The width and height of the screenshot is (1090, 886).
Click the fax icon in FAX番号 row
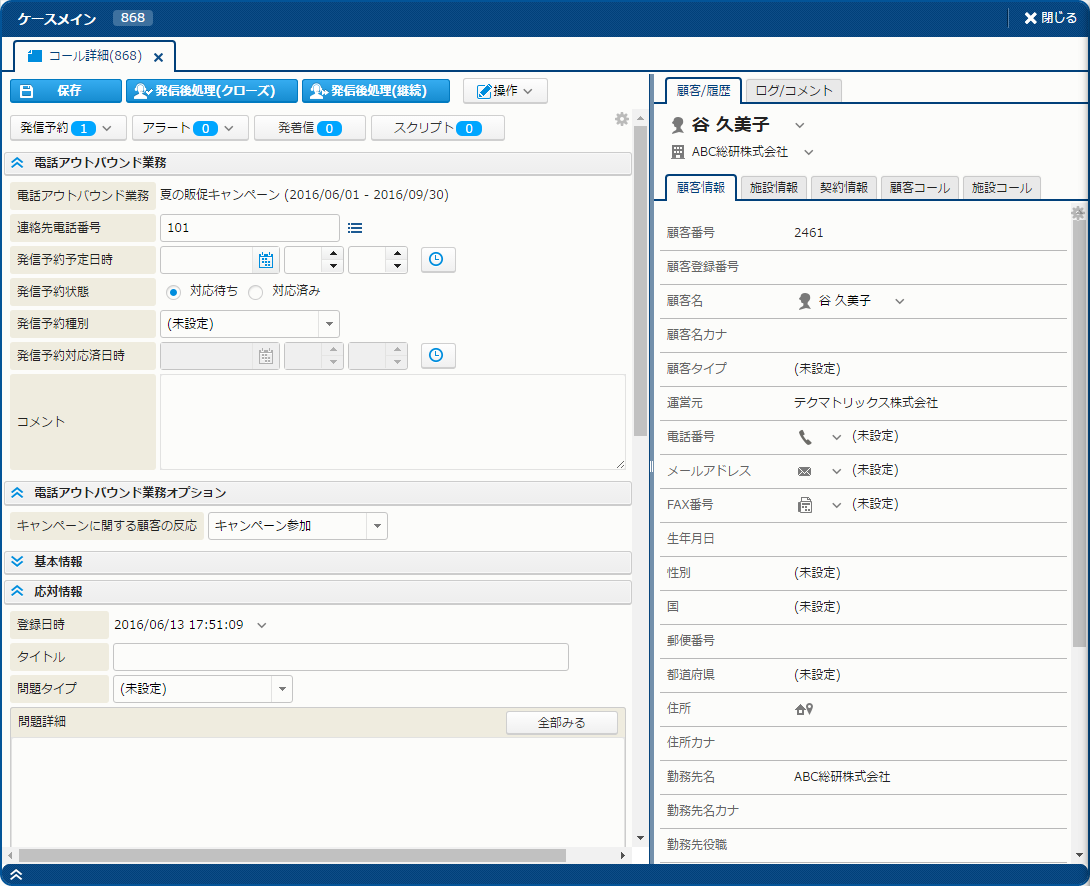805,505
